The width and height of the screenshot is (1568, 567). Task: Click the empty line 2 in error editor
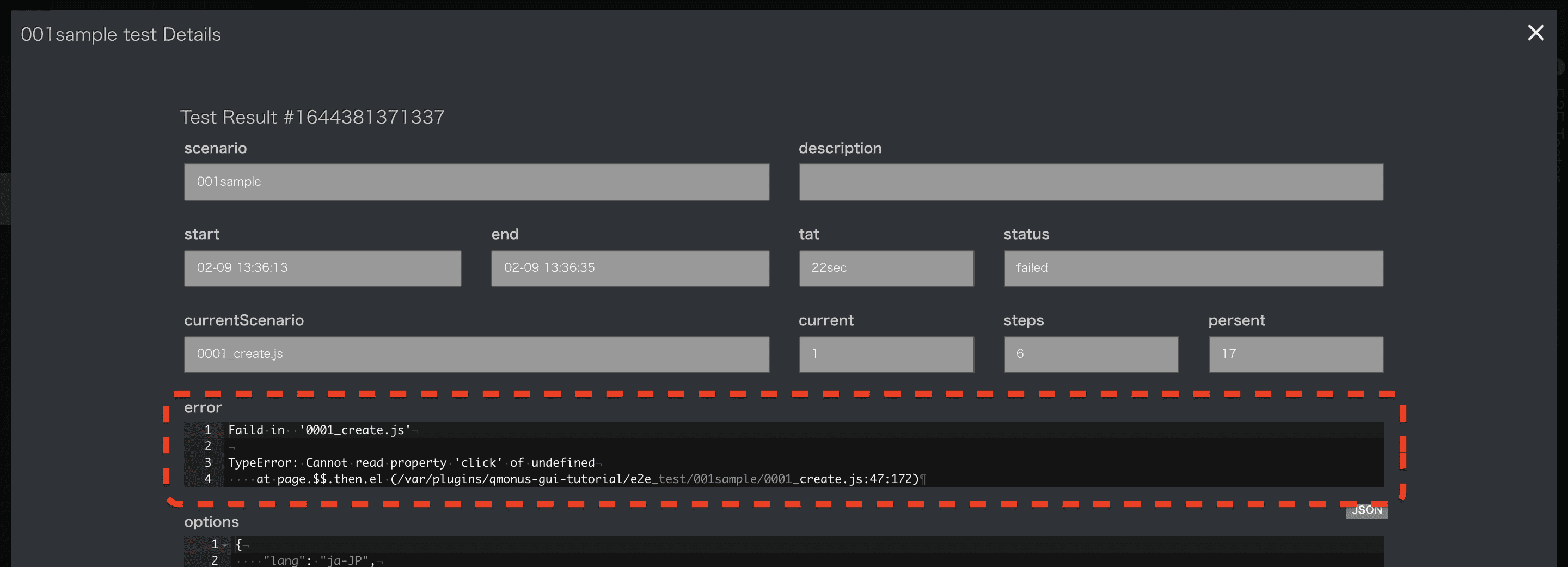tap(804, 447)
